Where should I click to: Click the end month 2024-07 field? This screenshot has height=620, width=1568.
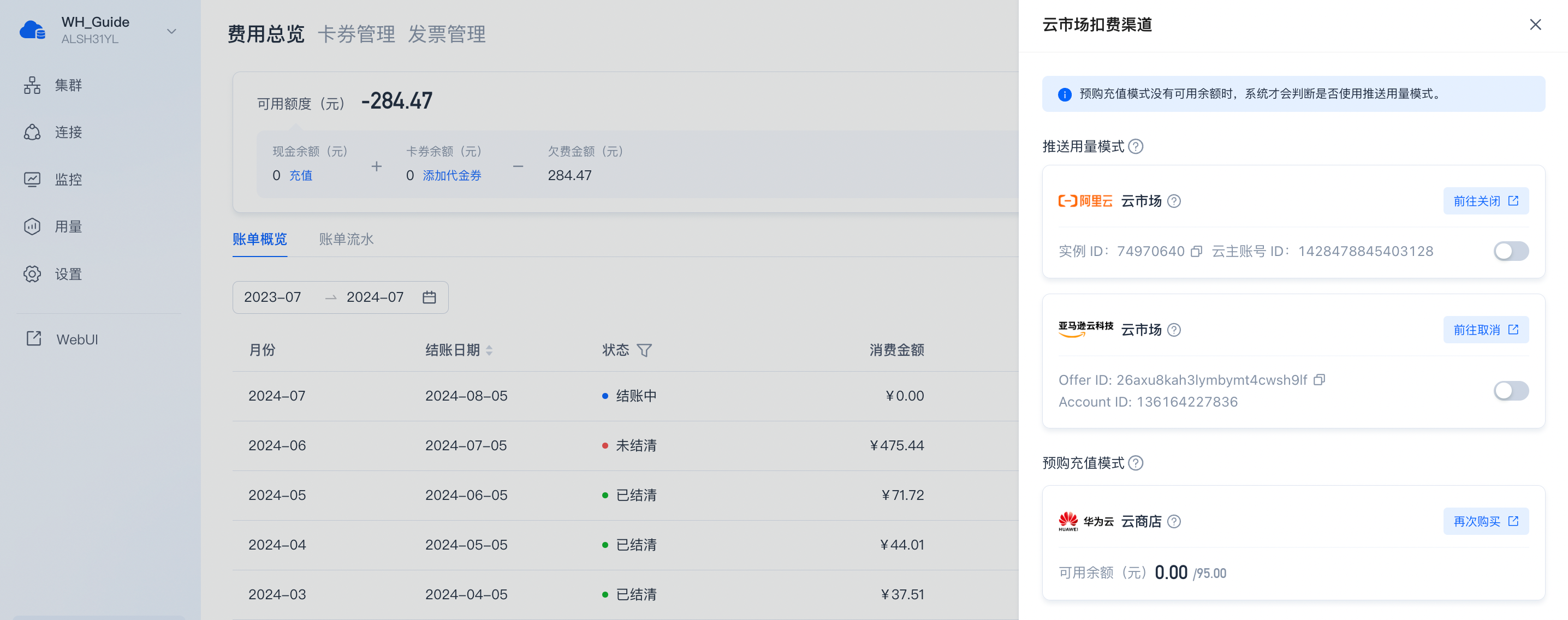click(375, 297)
